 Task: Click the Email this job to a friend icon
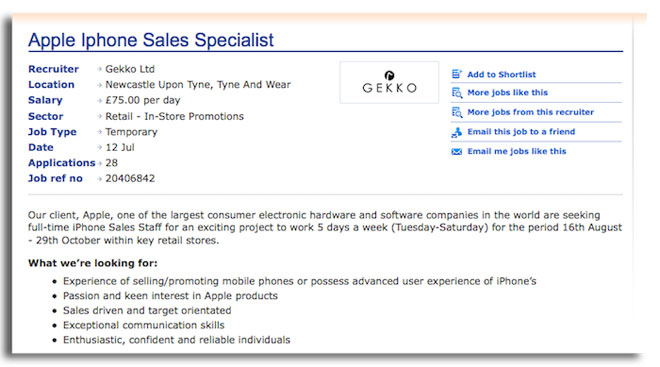pyautogui.click(x=457, y=132)
